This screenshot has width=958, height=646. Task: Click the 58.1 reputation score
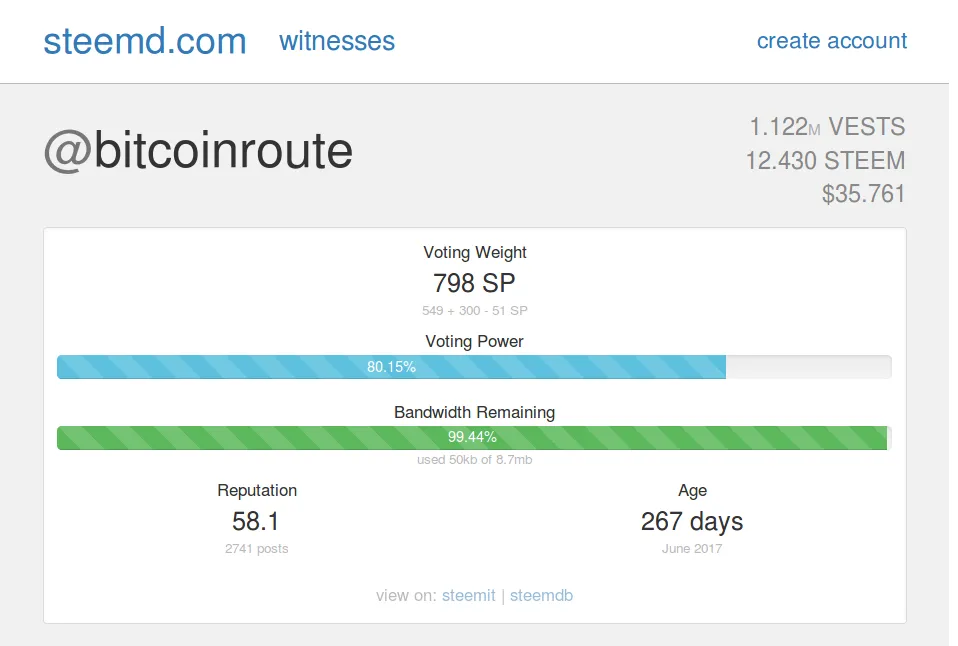pyautogui.click(x=257, y=521)
